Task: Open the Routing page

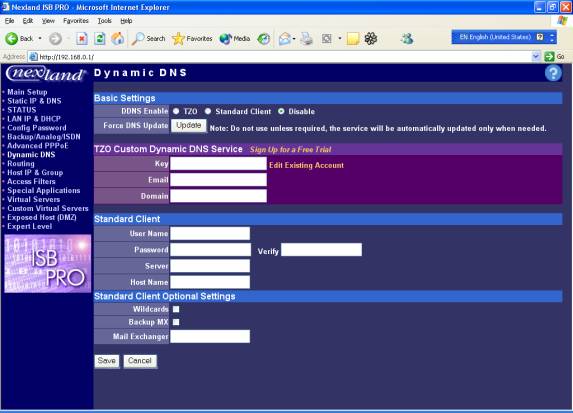Action: point(21,163)
